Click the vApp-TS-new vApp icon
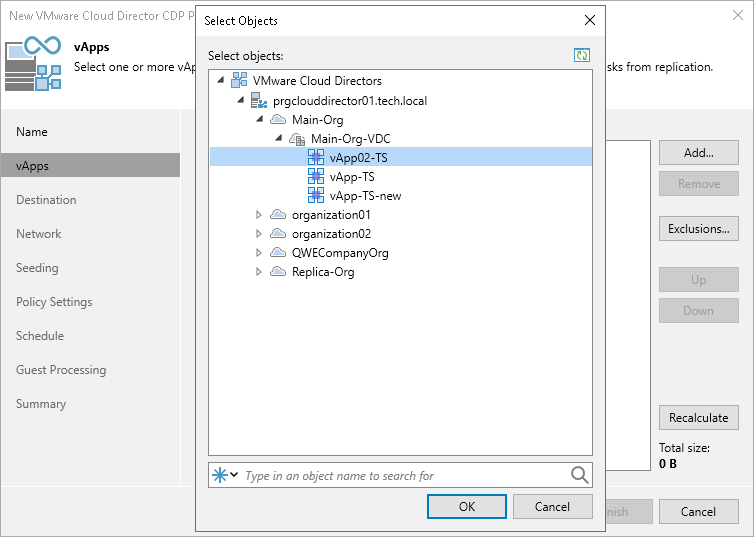The image size is (754, 537). [x=316, y=195]
